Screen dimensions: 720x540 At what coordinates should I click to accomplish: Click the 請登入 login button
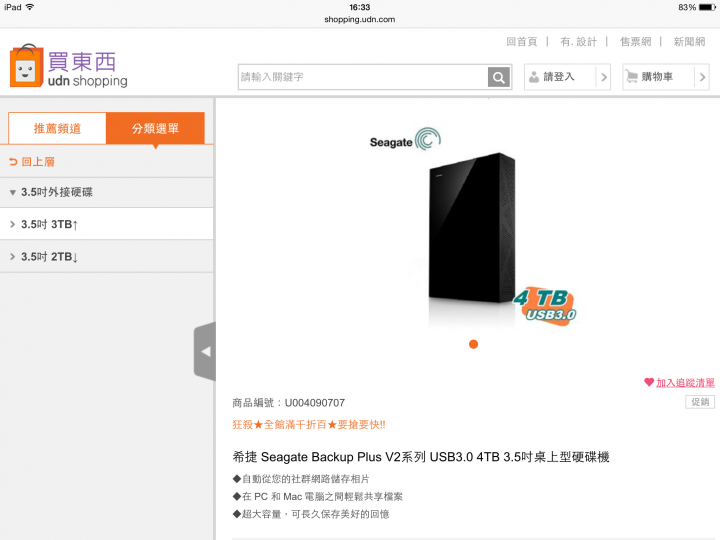point(567,77)
